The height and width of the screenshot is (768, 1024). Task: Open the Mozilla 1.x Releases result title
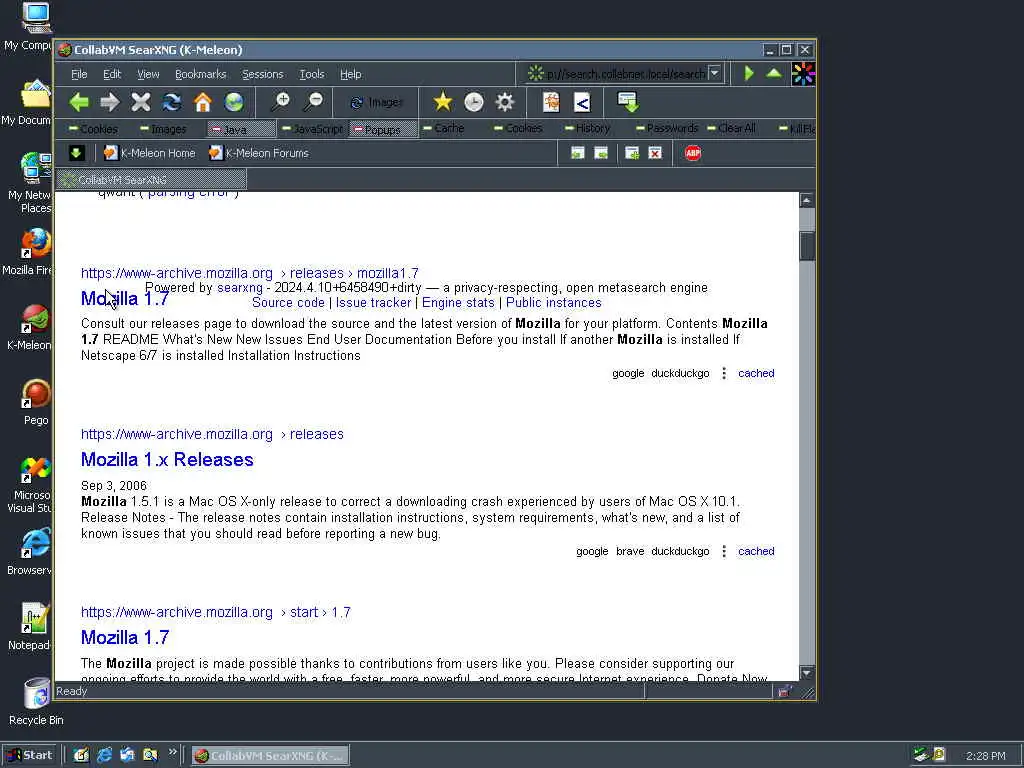167,459
